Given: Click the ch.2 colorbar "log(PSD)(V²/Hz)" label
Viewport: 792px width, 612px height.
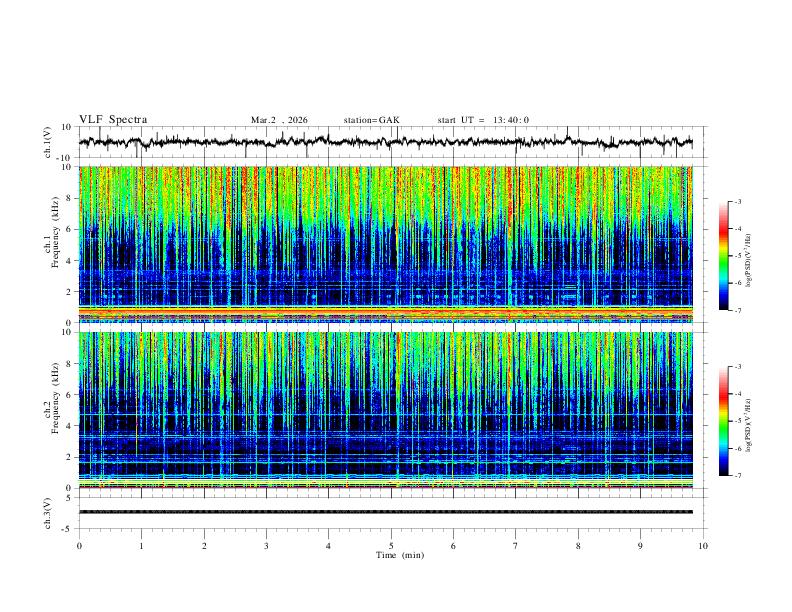Looking at the screenshot, I should [748, 425].
